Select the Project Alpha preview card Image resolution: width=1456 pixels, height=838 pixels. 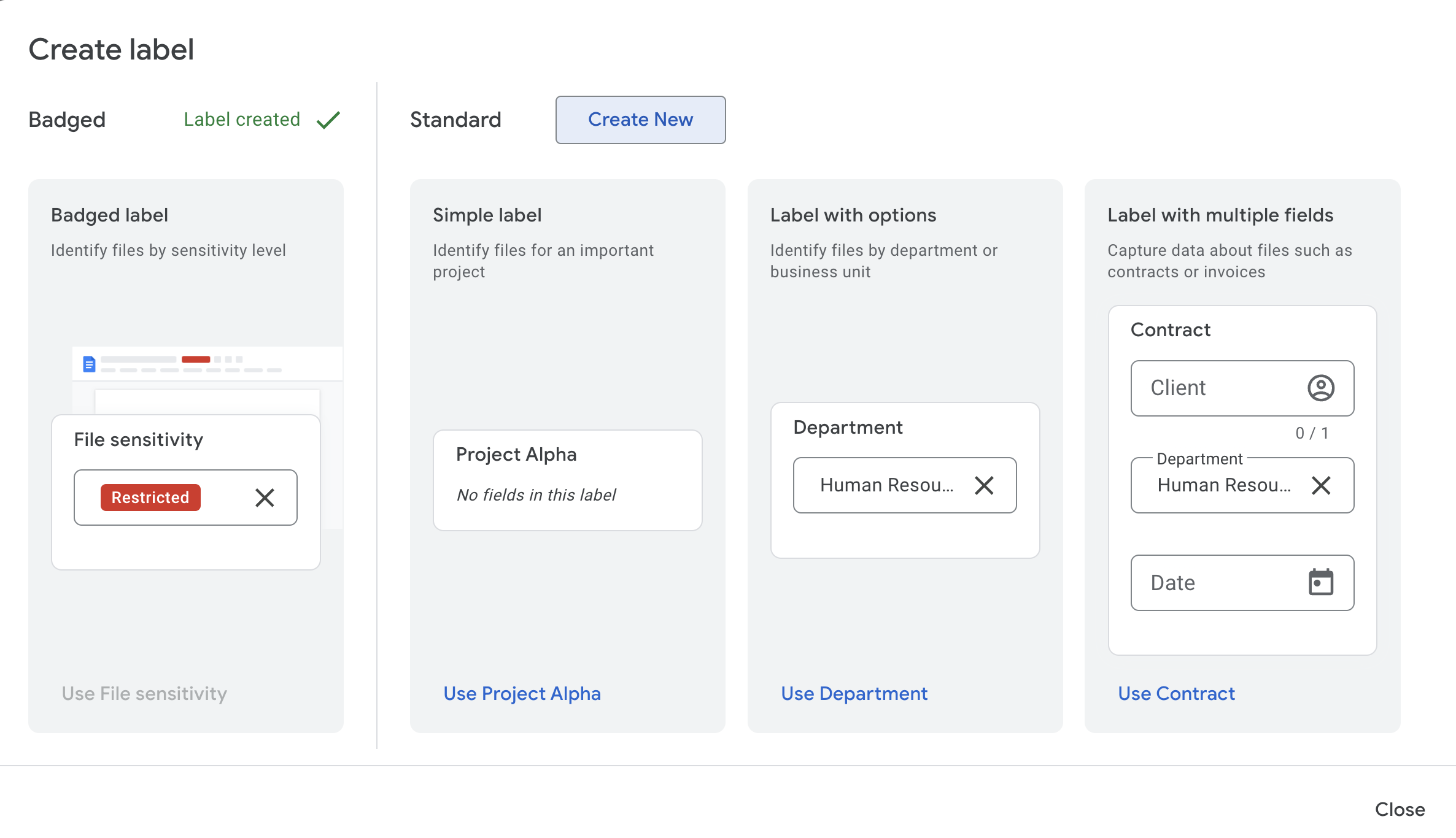567,480
